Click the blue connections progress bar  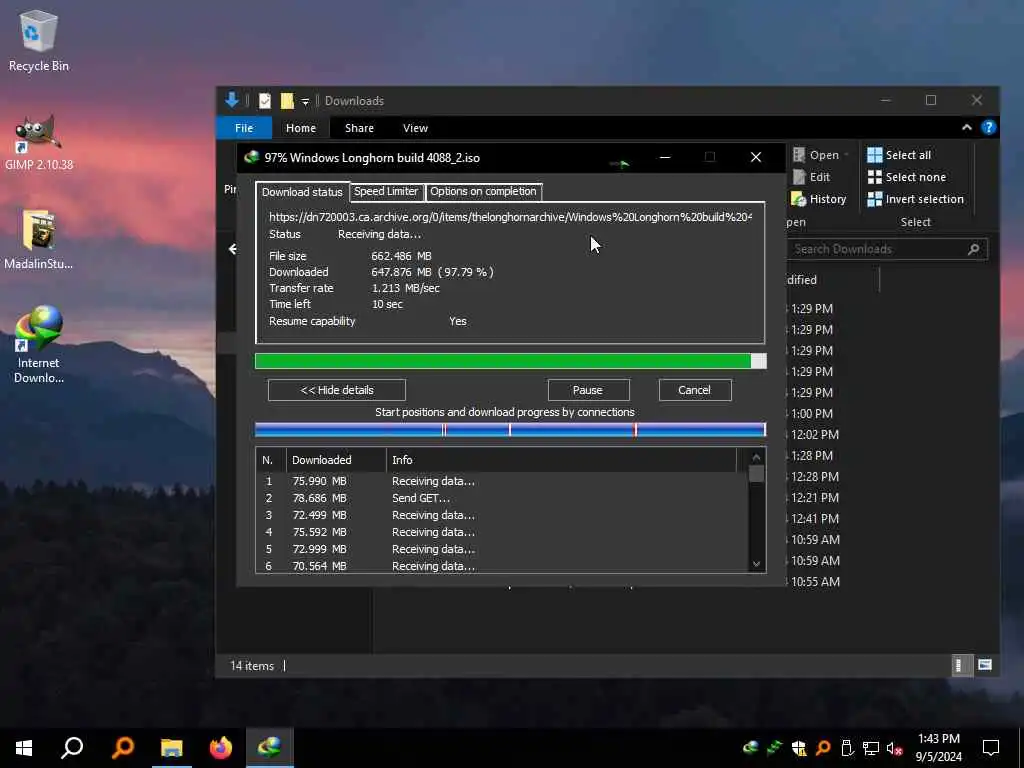(510, 430)
